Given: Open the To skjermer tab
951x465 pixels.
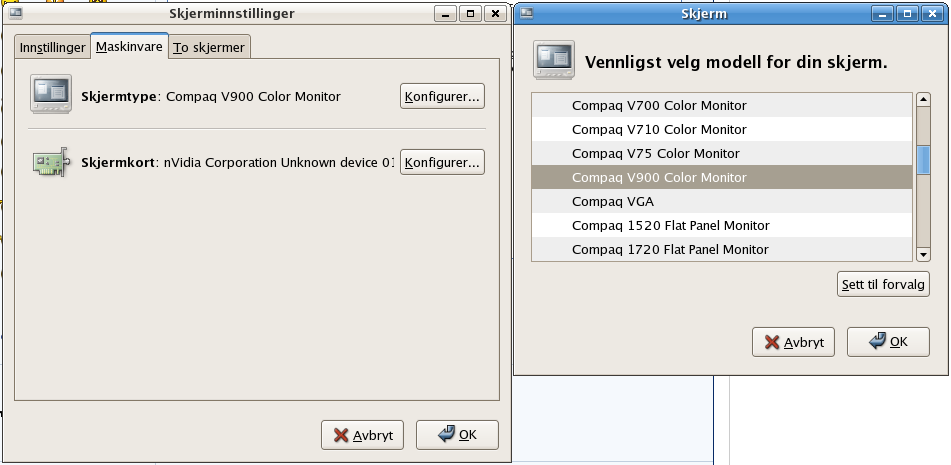Looking at the screenshot, I should tap(209, 47).
